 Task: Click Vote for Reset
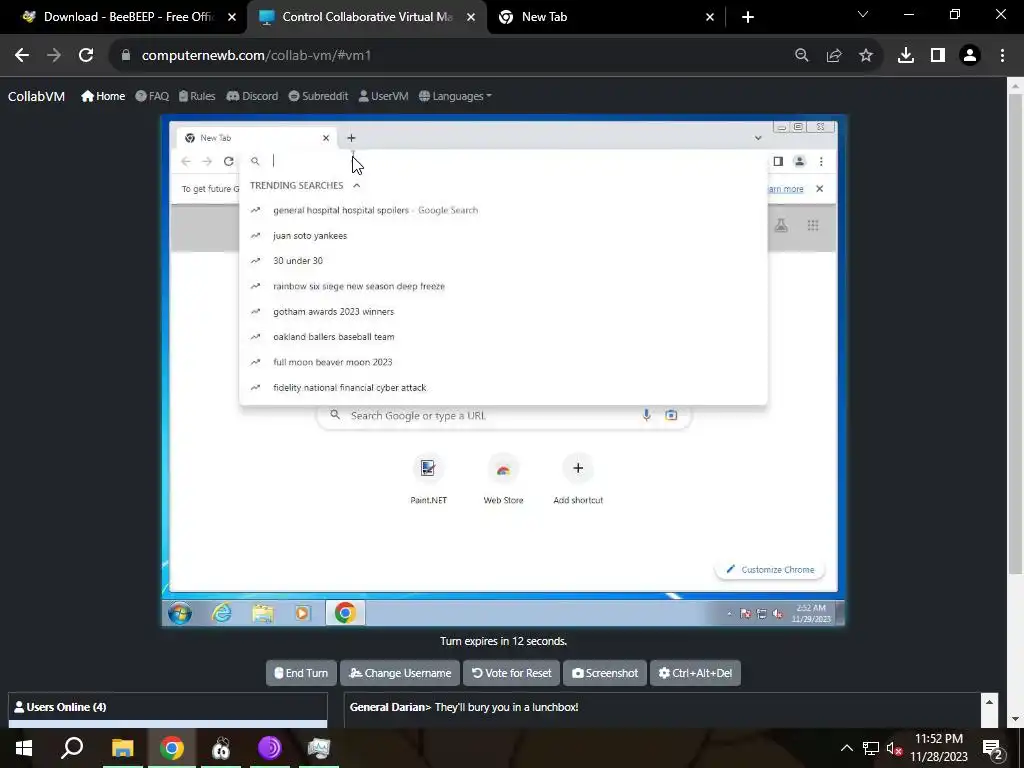pos(511,673)
